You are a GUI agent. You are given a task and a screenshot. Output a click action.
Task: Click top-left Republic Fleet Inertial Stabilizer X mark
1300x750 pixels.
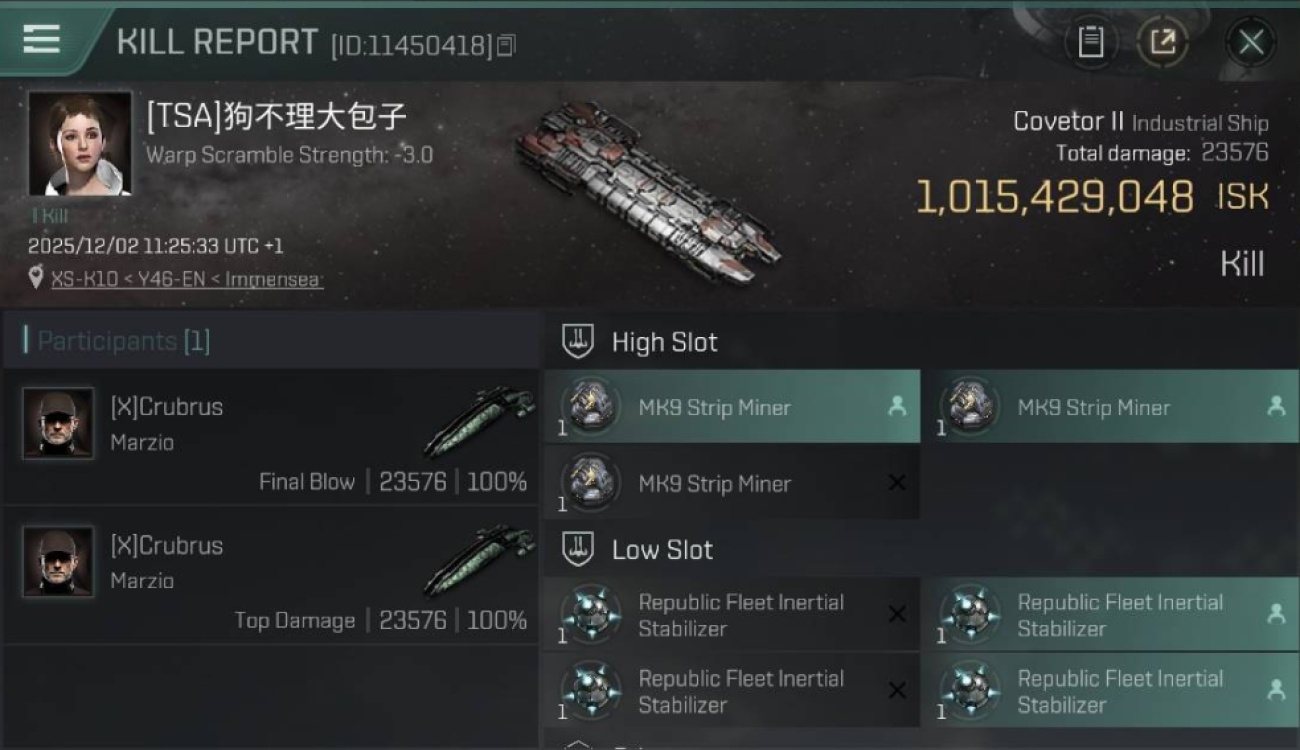click(x=897, y=614)
